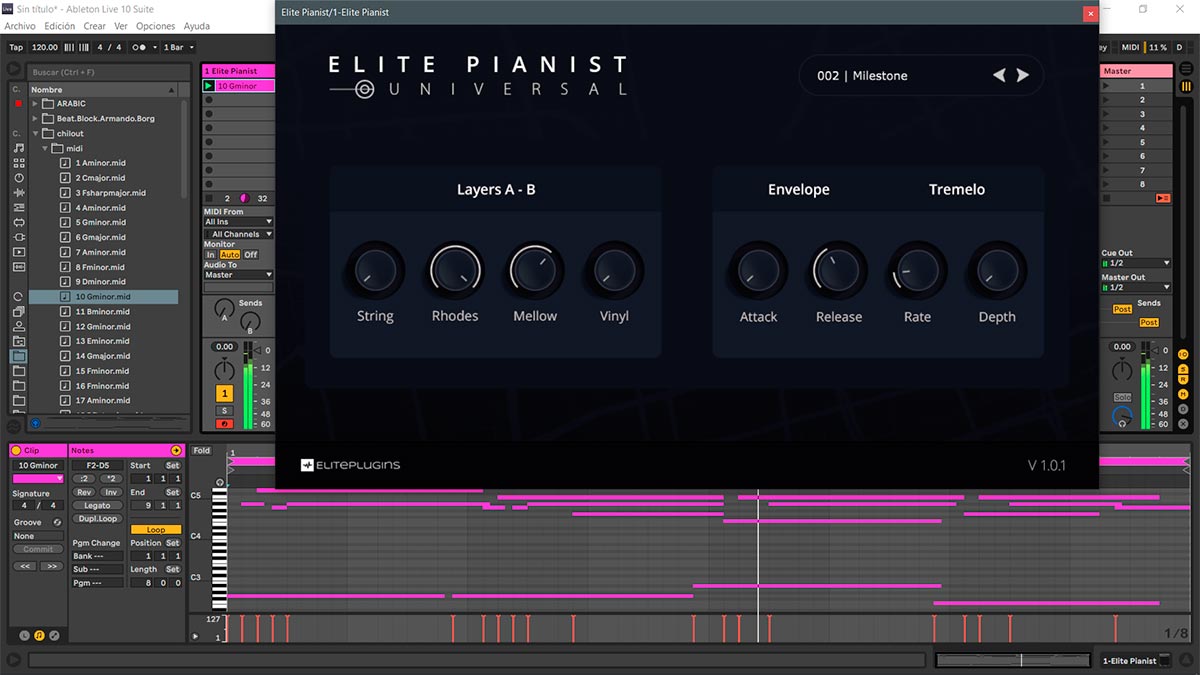Screen dimensions: 1200x675
Task: Open the Opciones menu
Action: point(155,26)
